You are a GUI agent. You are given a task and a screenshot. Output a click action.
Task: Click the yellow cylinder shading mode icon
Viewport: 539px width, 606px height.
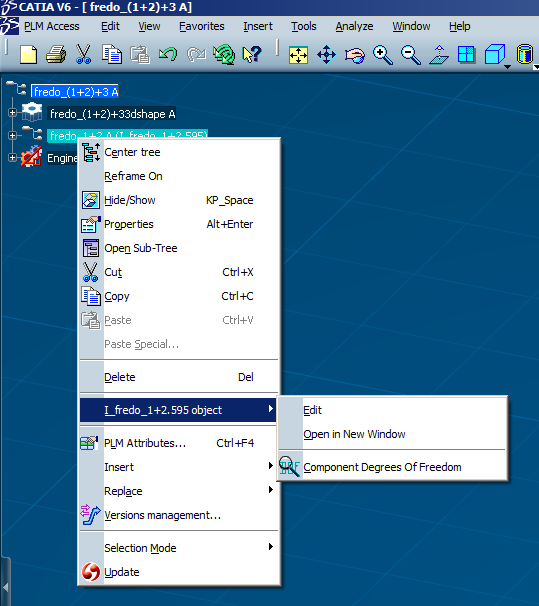tap(525, 54)
